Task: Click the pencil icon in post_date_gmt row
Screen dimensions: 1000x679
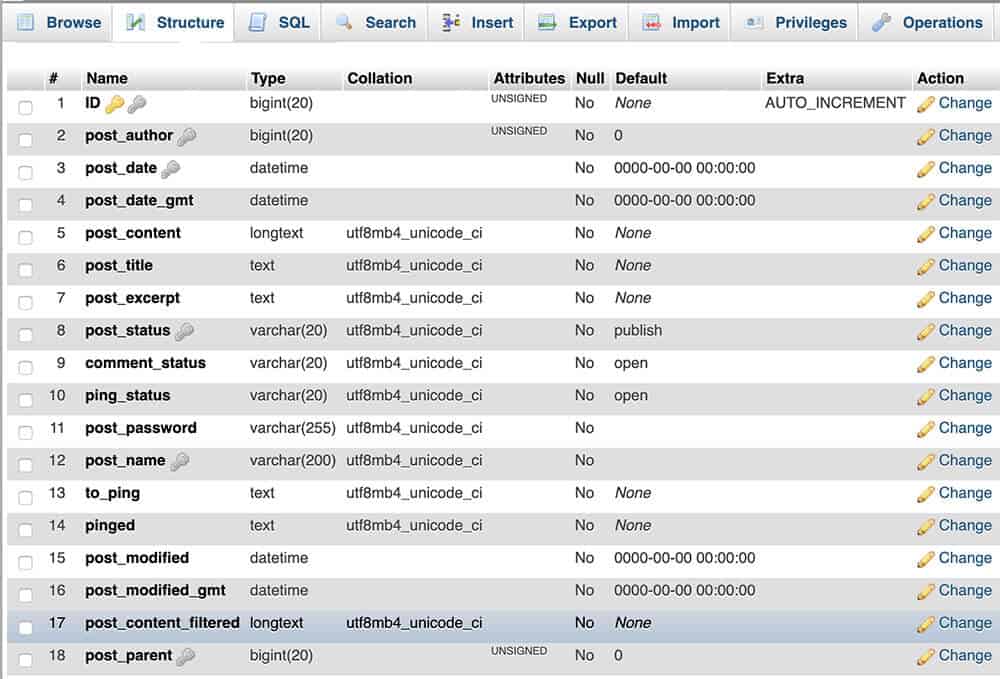Action: (925, 202)
